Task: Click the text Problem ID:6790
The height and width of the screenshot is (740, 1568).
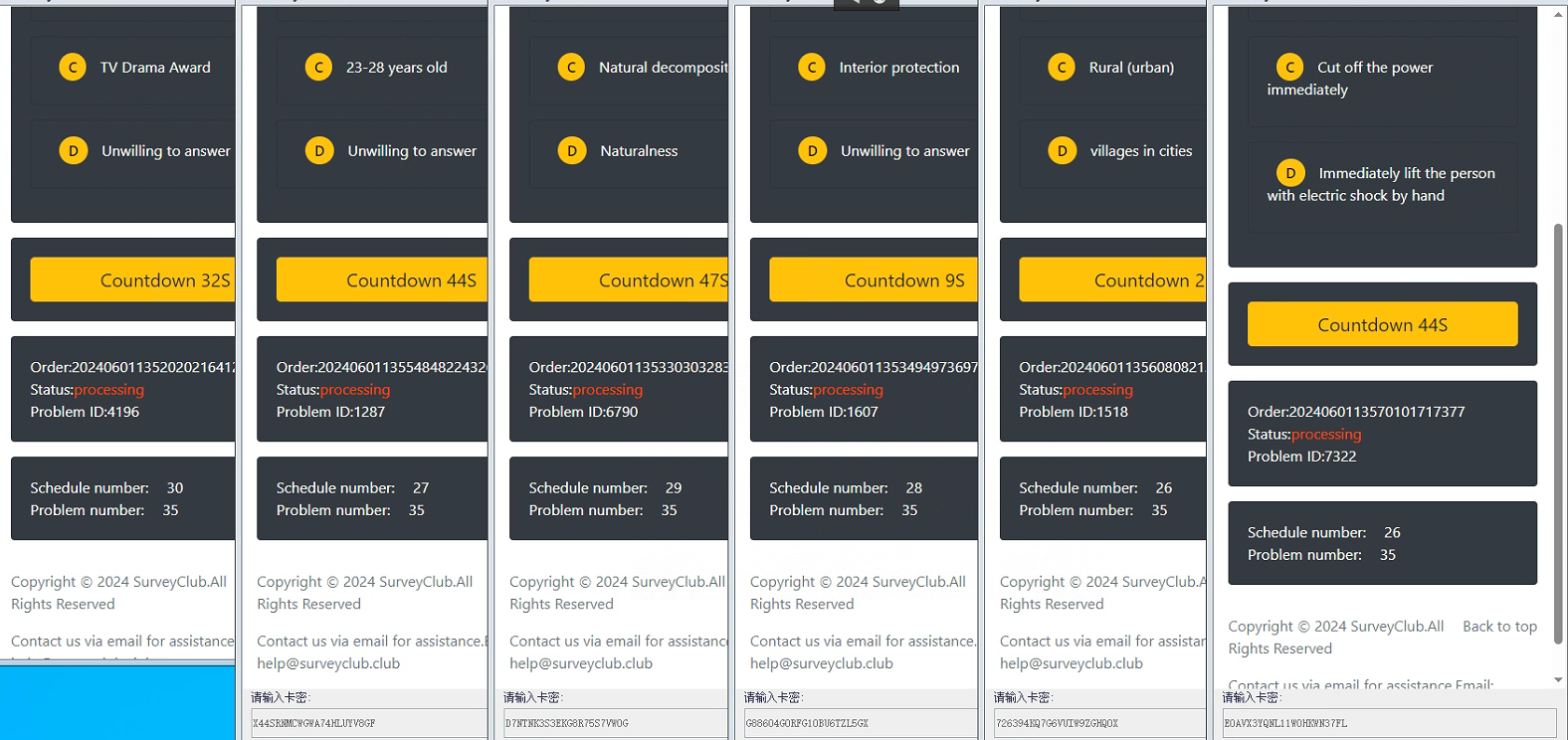Action: [583, 412]
